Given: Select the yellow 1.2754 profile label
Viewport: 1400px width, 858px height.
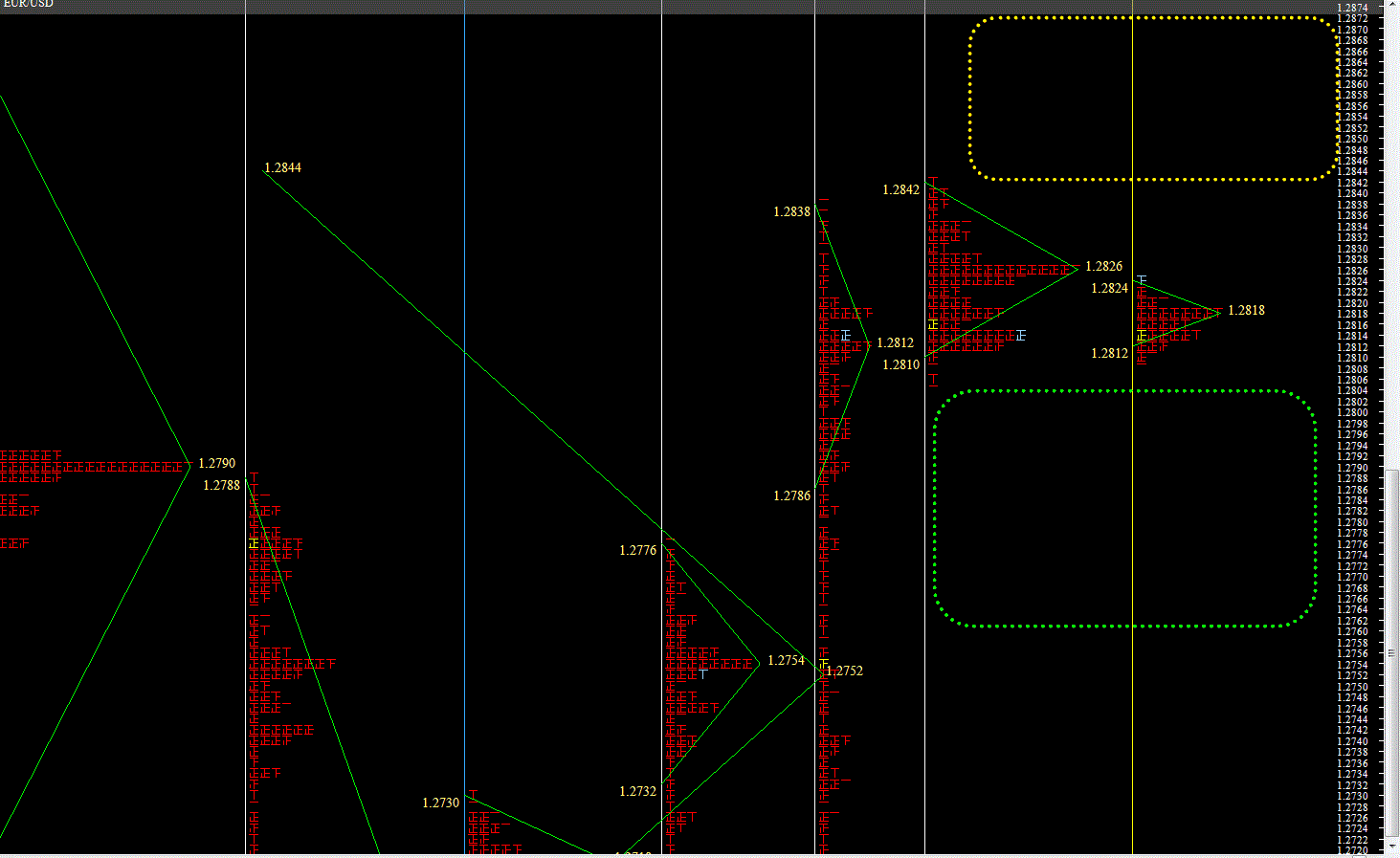Looking at the screenshot, I should (x=787, y=660).
